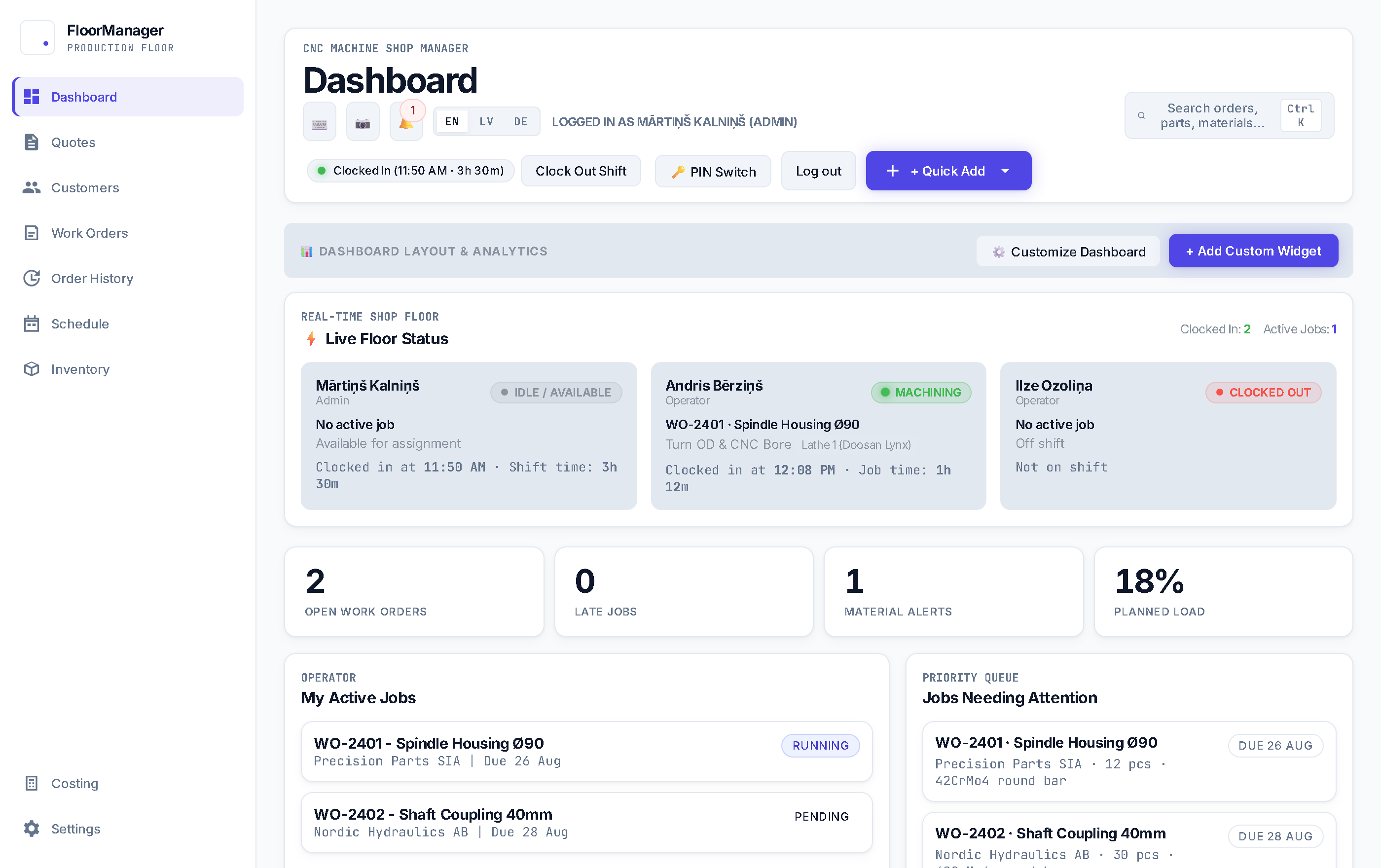Click + Add Custom Widget button

click(x=1253, y=251)
